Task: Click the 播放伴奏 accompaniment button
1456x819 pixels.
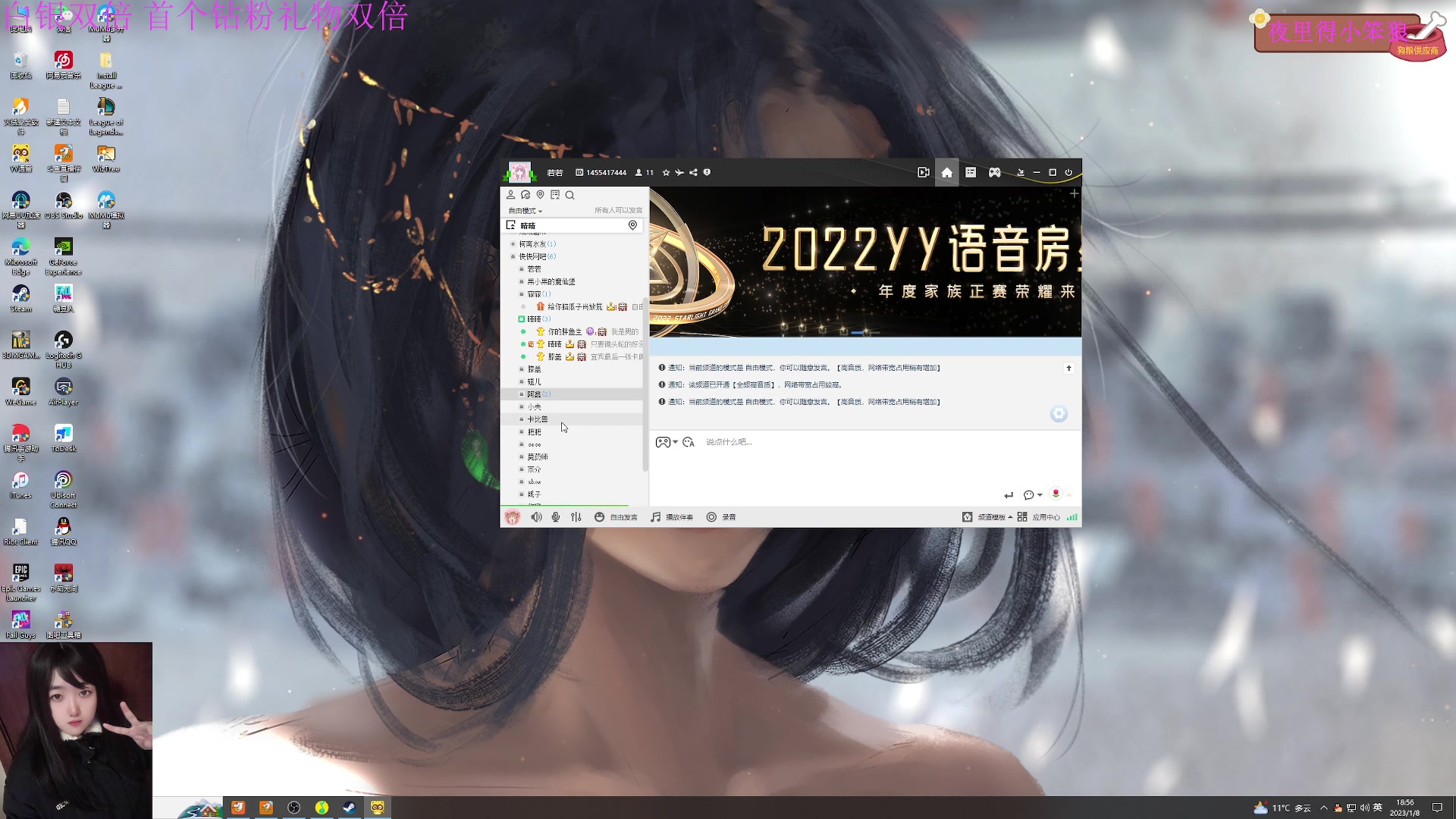Action: (672, 517)
